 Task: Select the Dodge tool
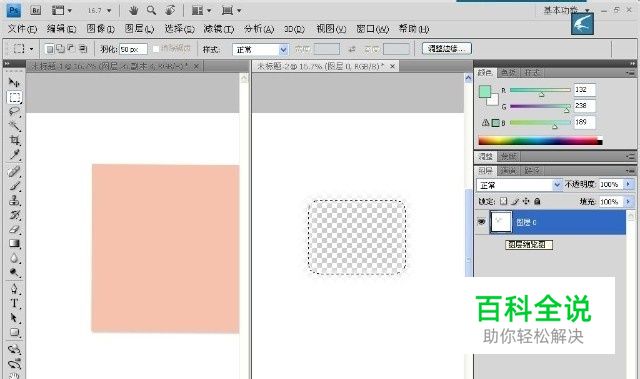click(x=14, y=273)
